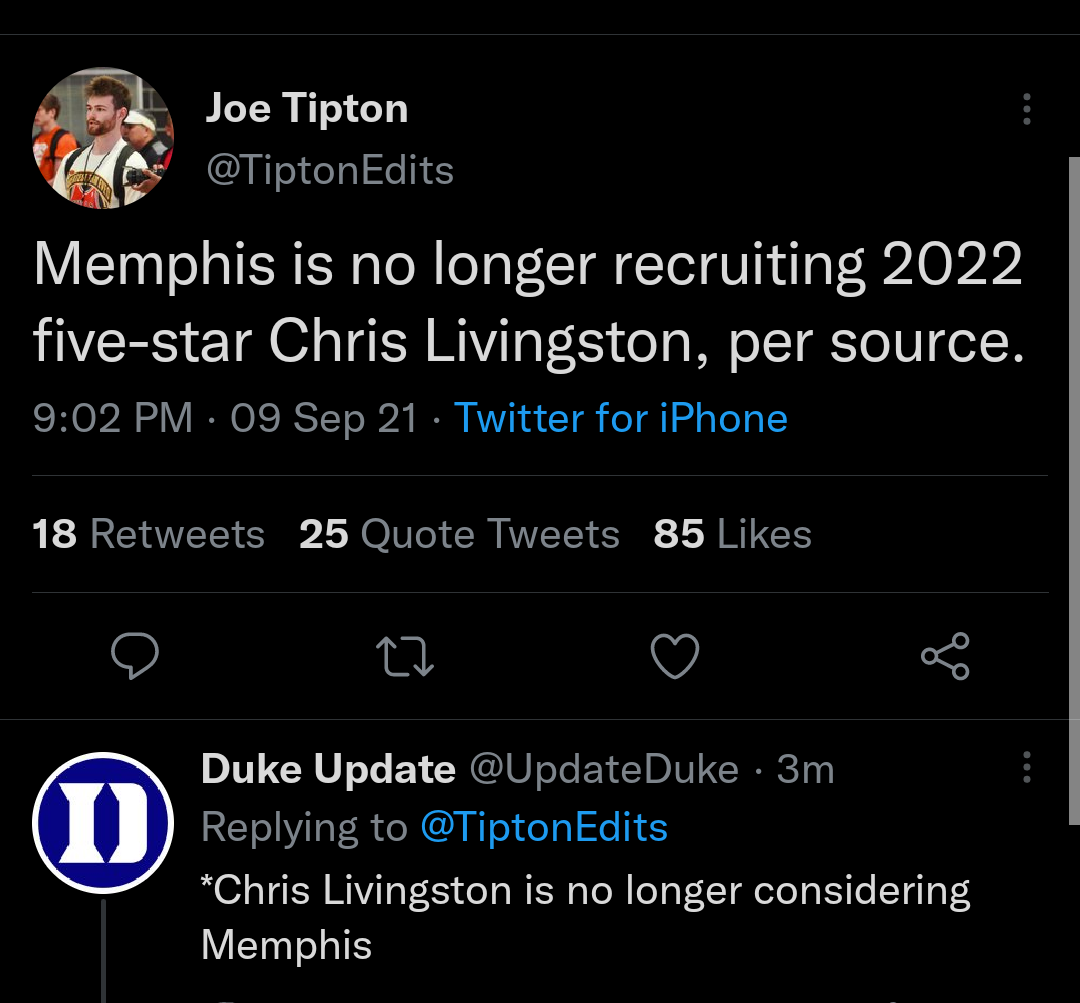Open Joe Tipton's profile picture
The image size is (1080, 1003).
(x=103, y=138)
